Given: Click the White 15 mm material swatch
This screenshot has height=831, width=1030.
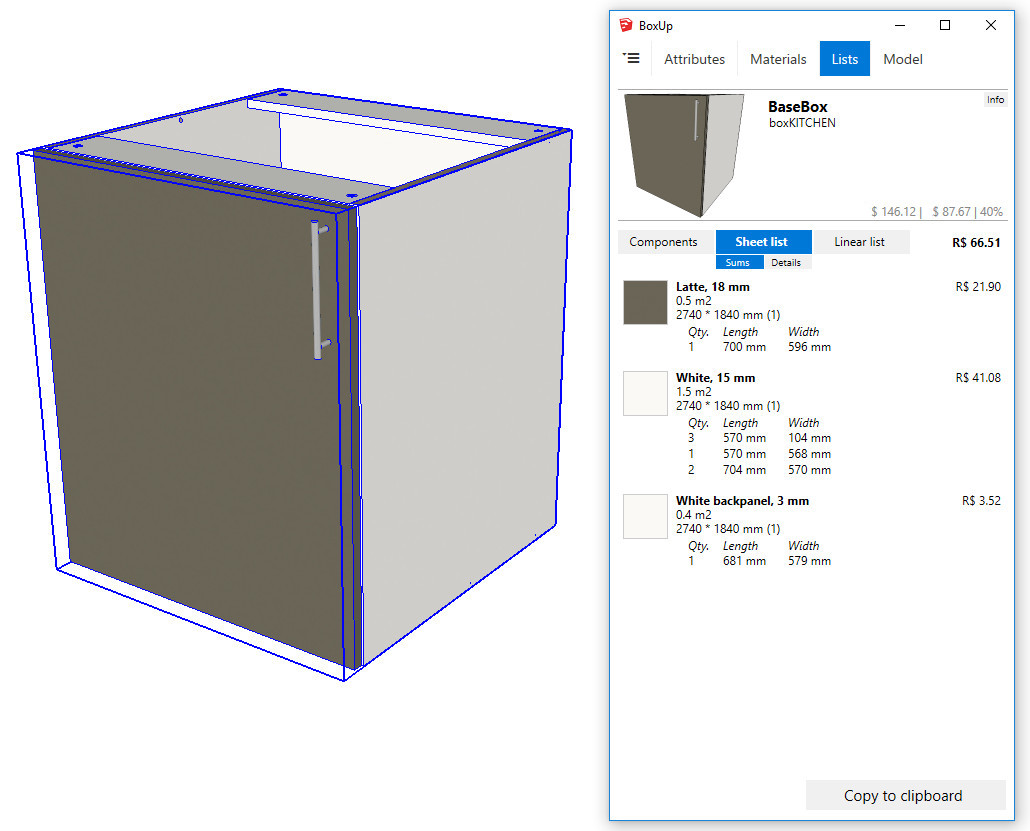Looking at the screenshot, I should tap(644, 393).
